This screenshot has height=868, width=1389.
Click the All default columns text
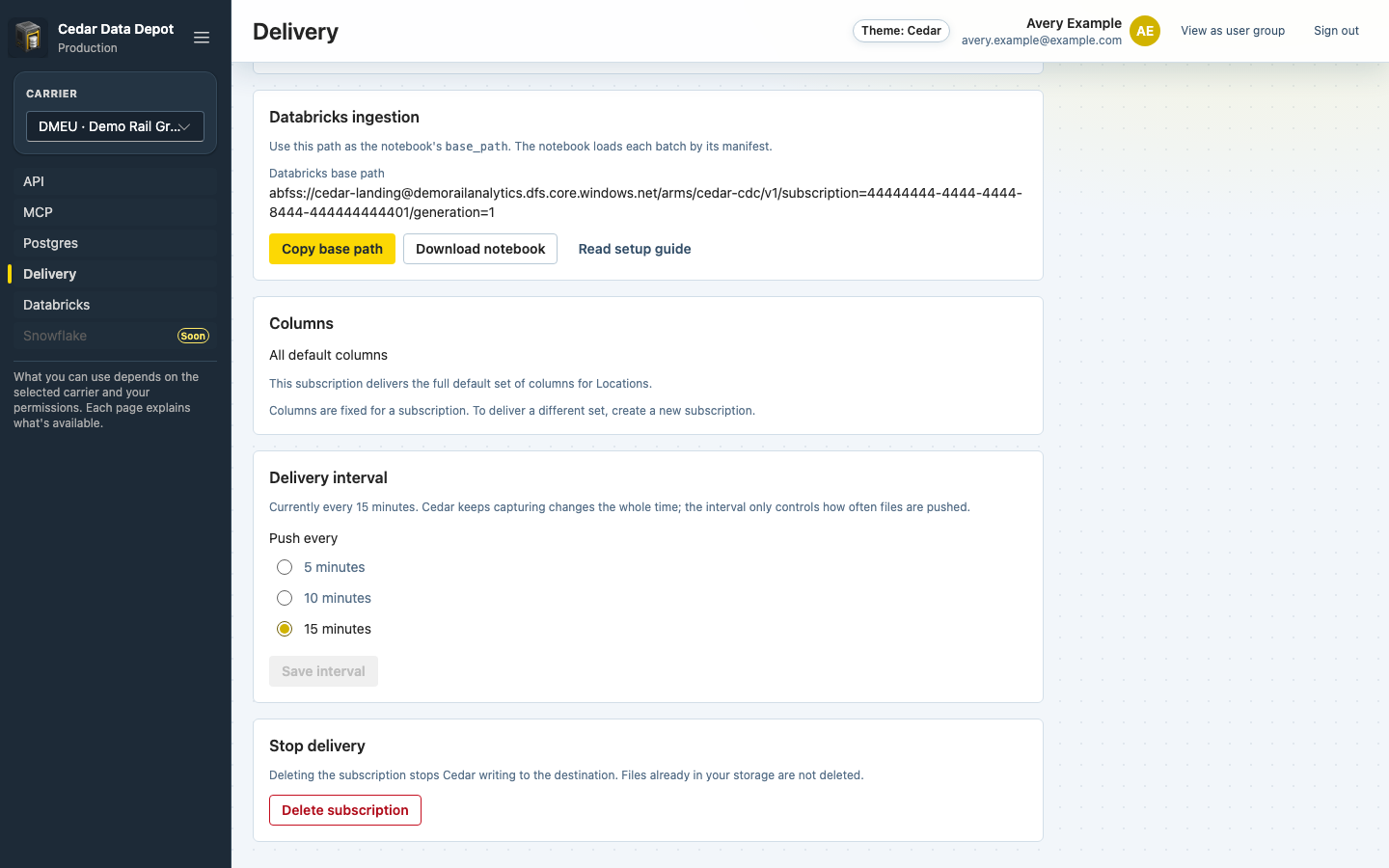[328, 355]
